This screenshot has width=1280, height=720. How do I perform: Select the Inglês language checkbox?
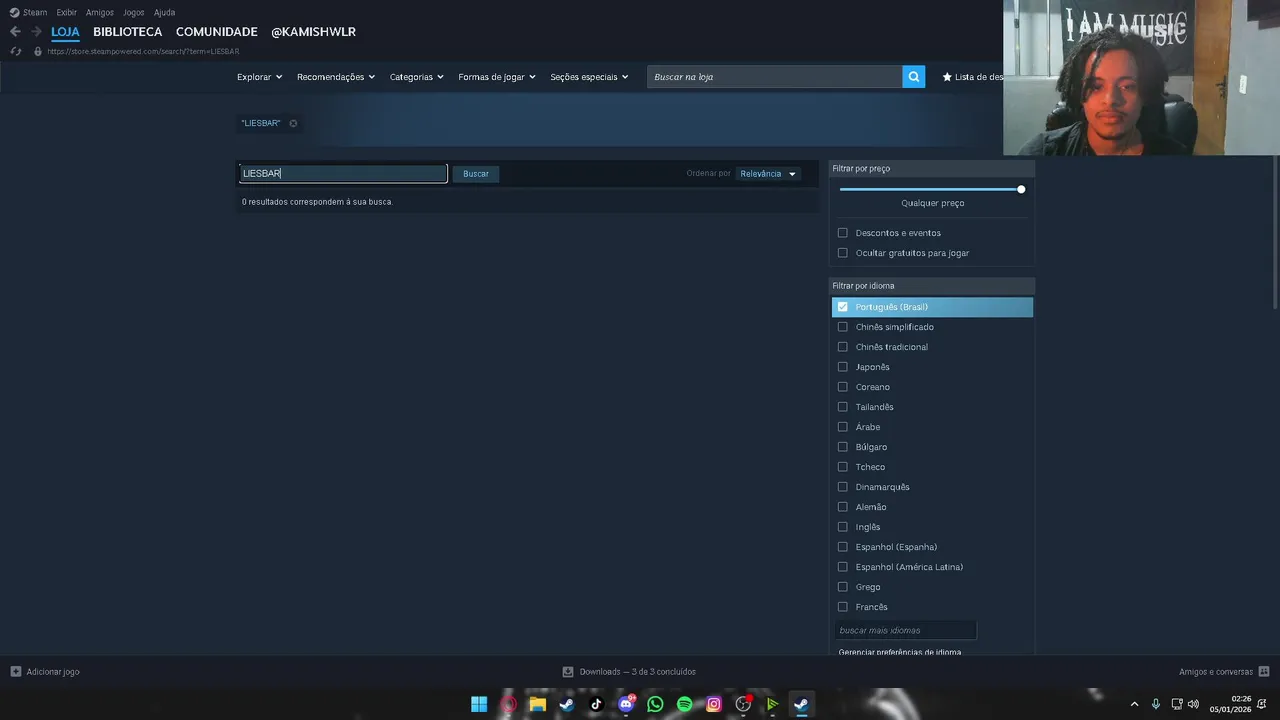pyautogui.click(x=842, y=527)
